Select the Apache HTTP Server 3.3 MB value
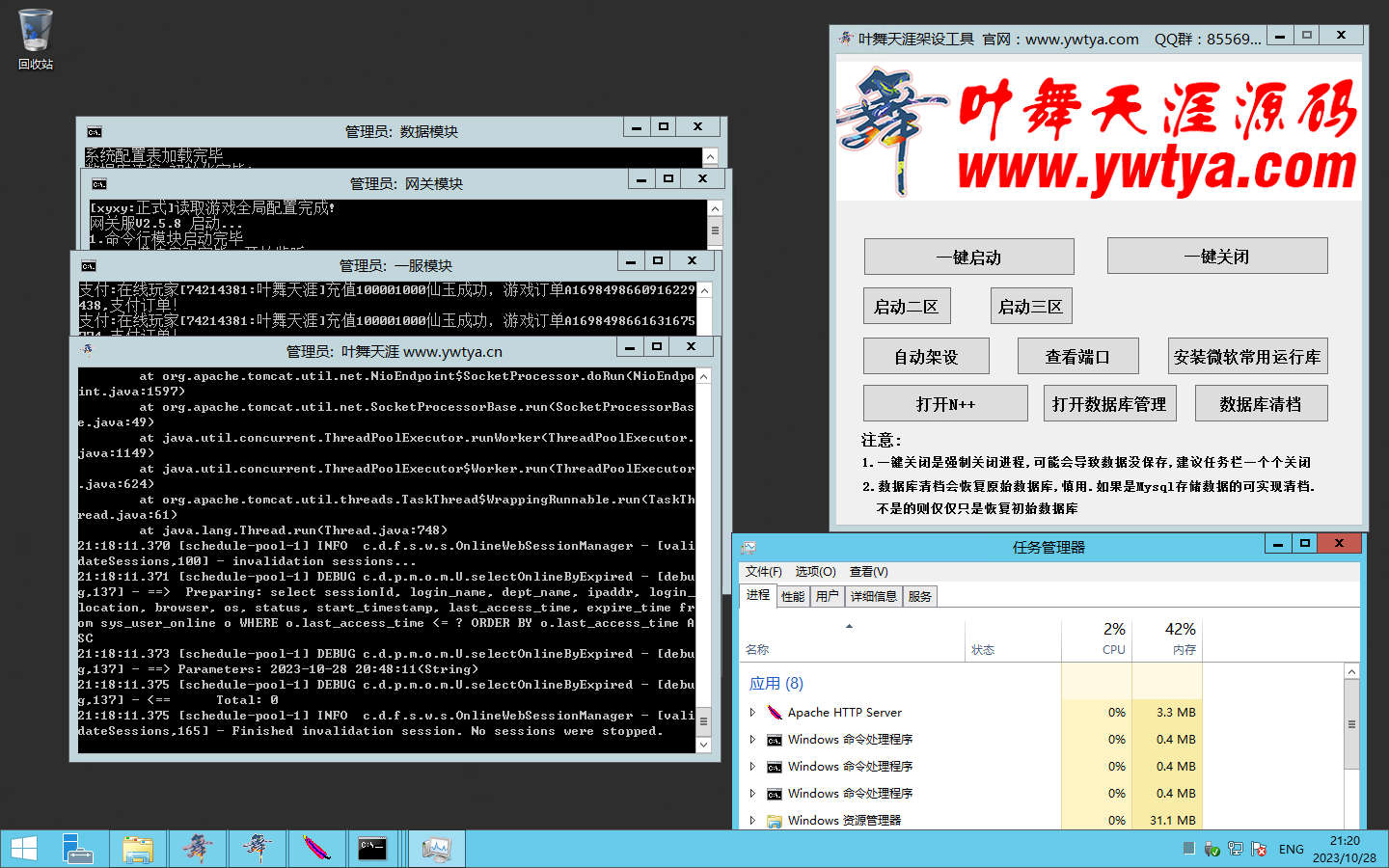This screenshot has height=868, width=1389. click(1176, 713)
